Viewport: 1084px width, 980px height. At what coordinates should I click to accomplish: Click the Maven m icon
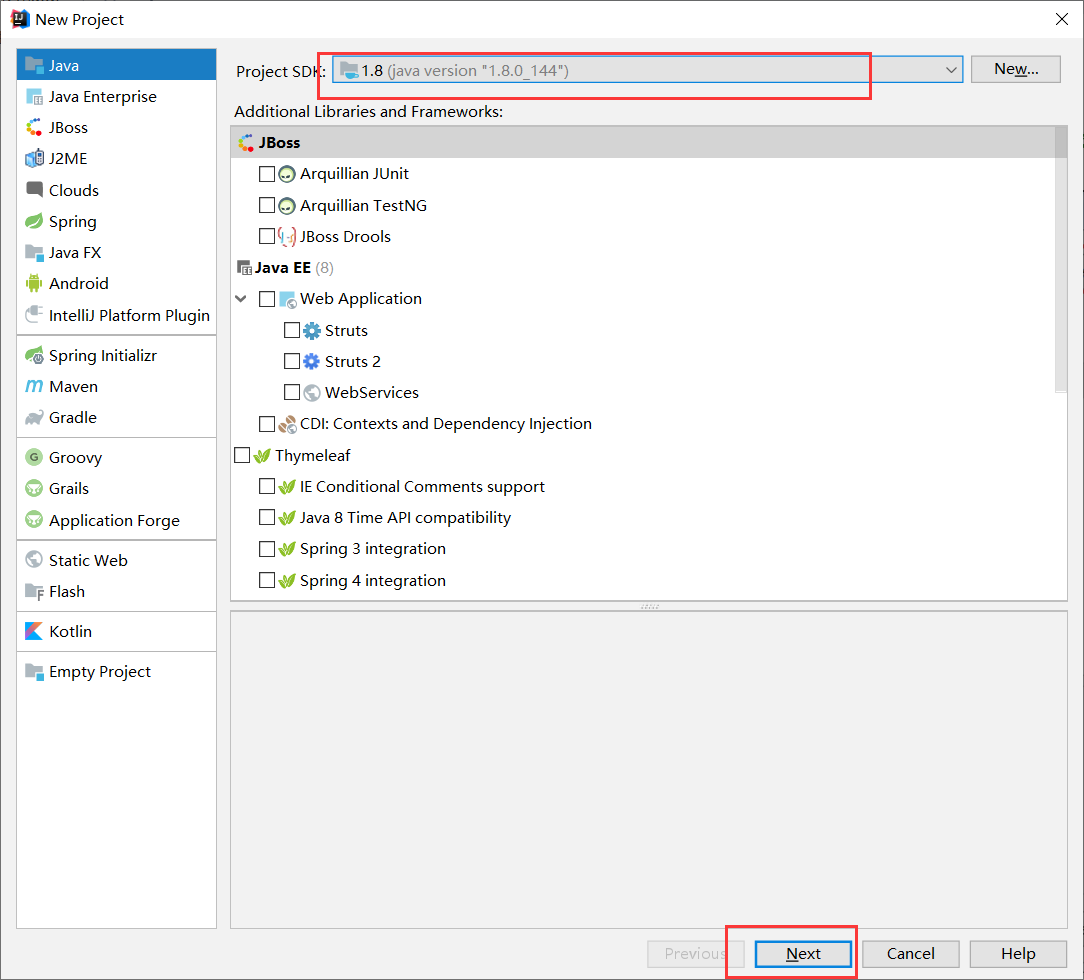pyautogui.click(x=34, y=386)
